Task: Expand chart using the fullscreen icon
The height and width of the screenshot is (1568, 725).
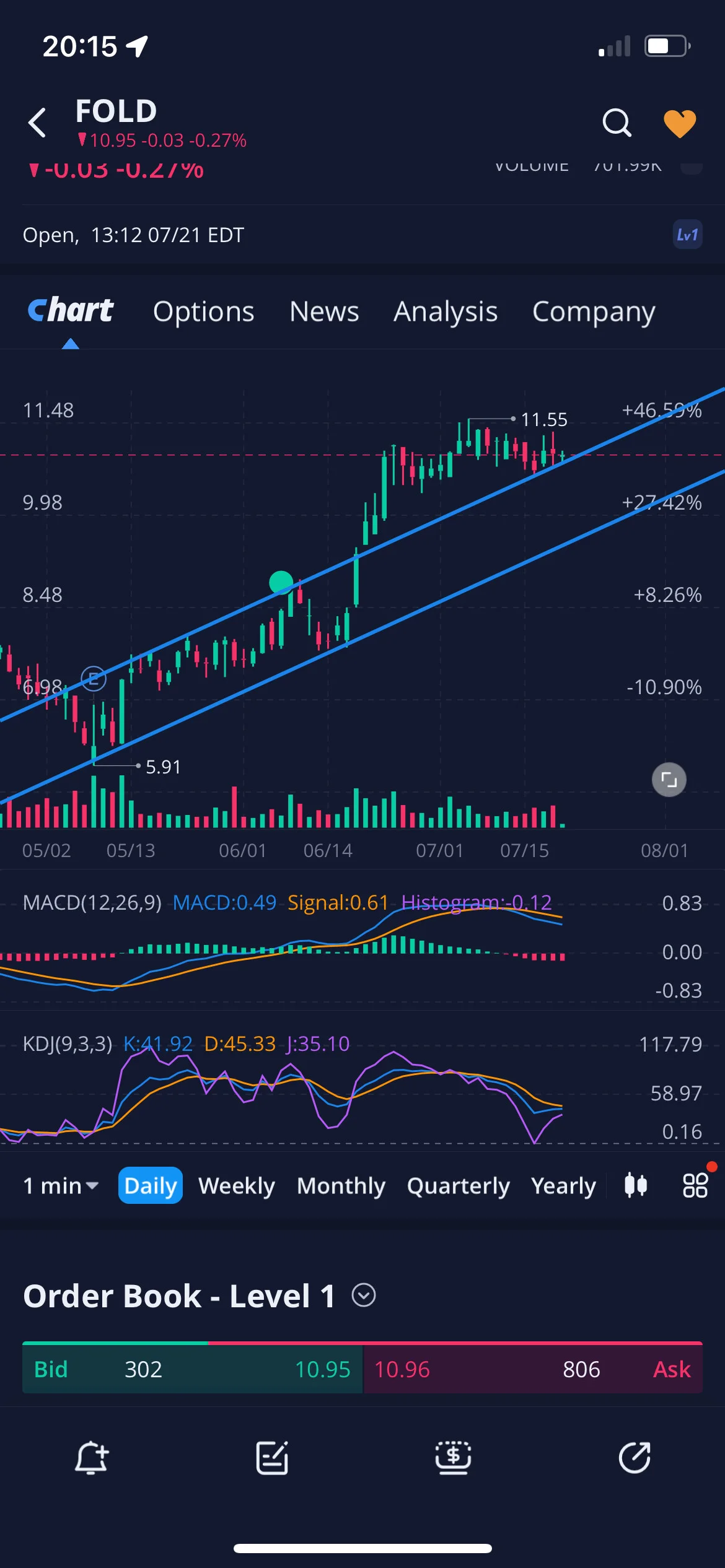Action: click(669, 779)
